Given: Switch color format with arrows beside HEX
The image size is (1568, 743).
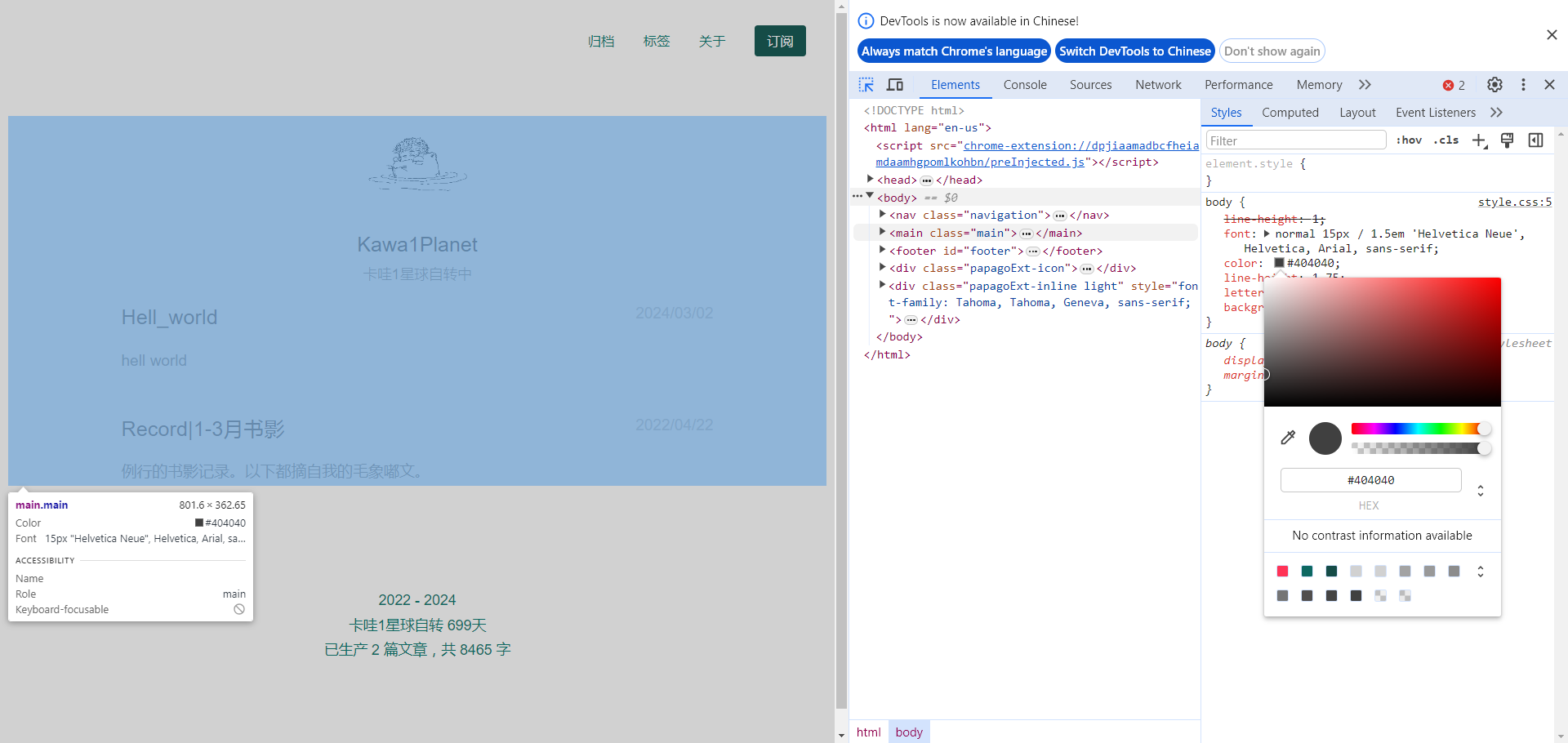Looking at the screenshot, I should (x=1481, y=491).
